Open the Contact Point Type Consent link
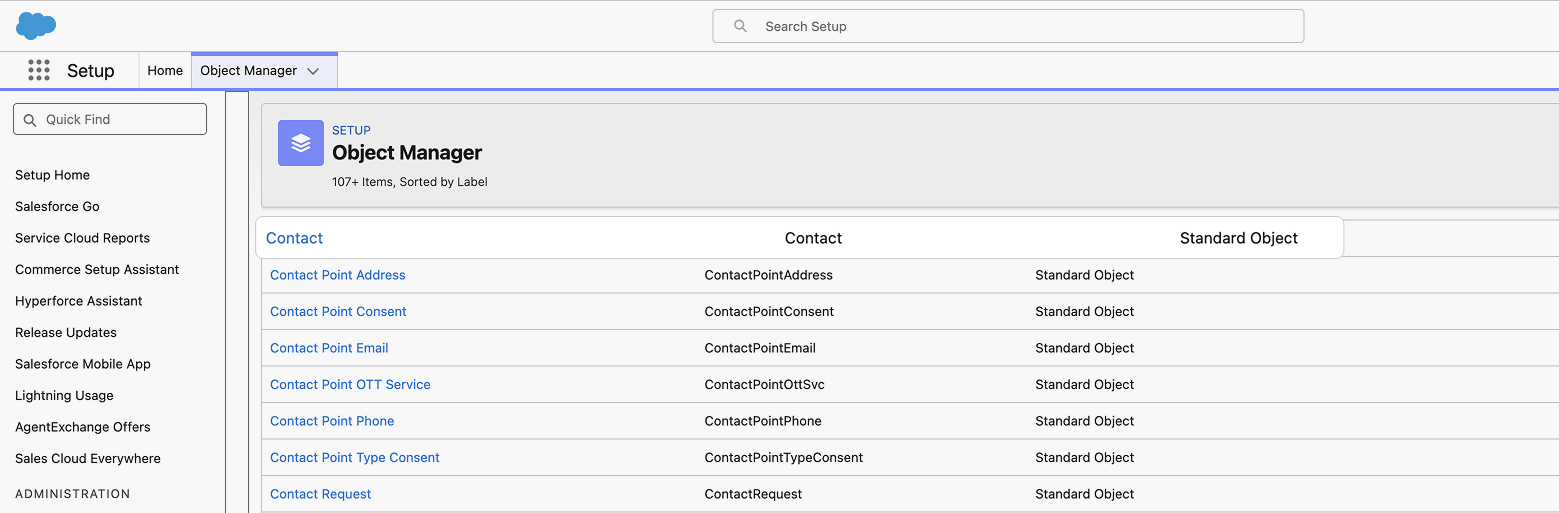 tap(355, 457)
